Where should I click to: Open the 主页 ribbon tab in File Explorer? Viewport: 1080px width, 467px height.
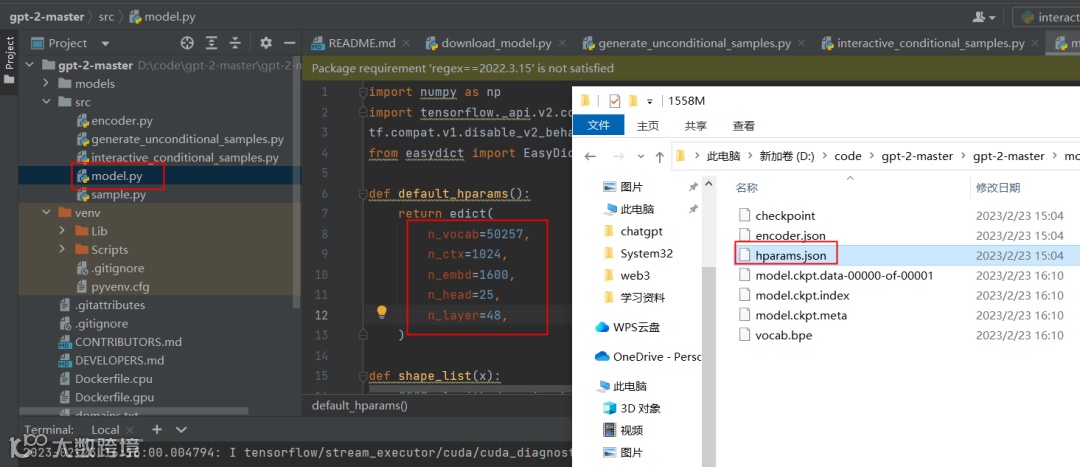(x=647, y=126)
